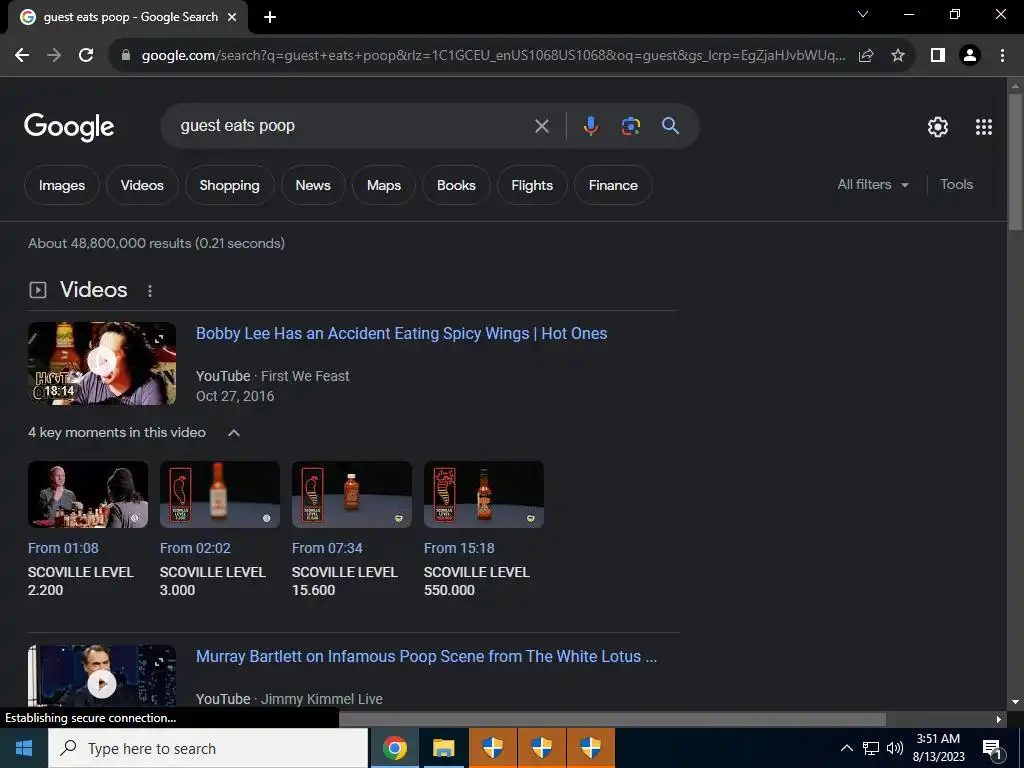Open Google apps grid icon
The height and width of the screenshot is (768, 1024).
984,127
